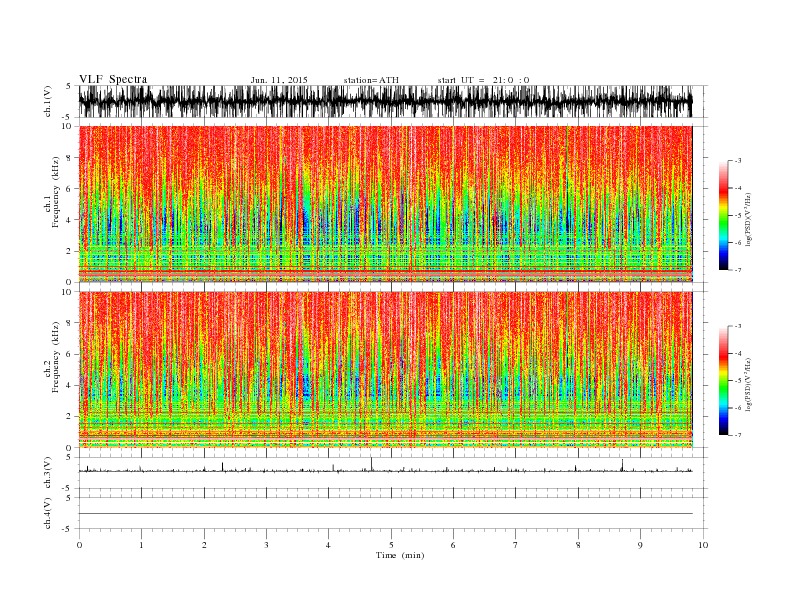Screen dimensions: 792x612
Task: Click the "station=ATH" header label
Action: coord(371,80)
